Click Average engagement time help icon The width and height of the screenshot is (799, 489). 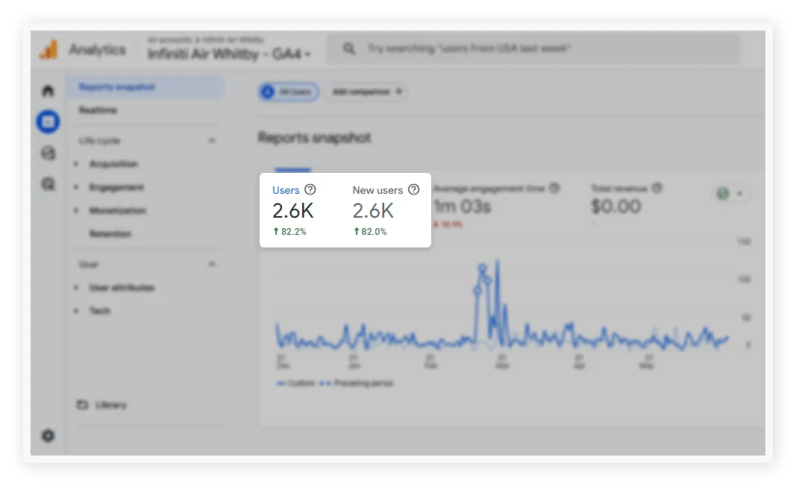coord(554,188)
